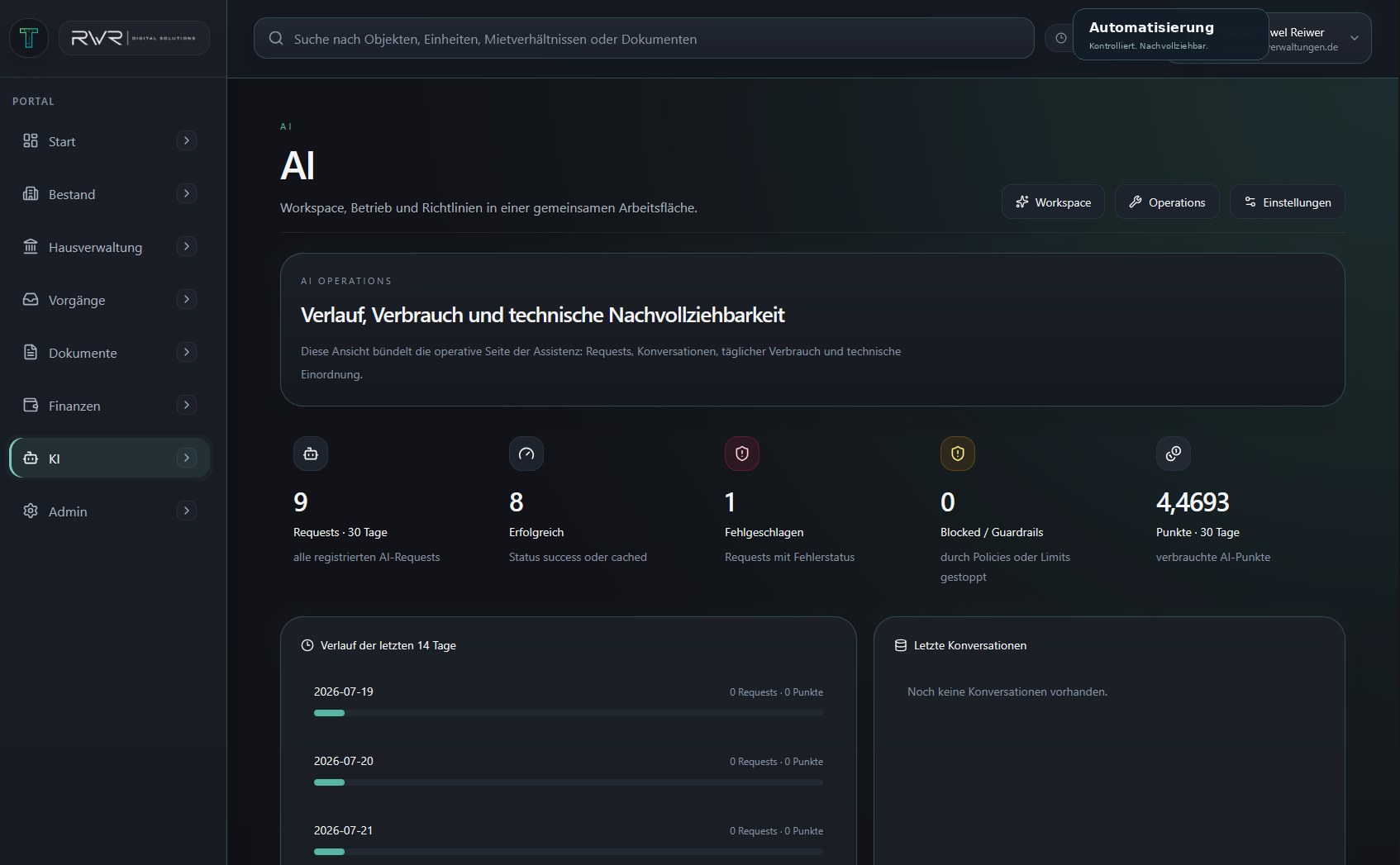Image resolution: width=1400 pixels, height=865 pixels.
Task: Expand the Finanzen submenu chevron
Action: click(187, 405)
